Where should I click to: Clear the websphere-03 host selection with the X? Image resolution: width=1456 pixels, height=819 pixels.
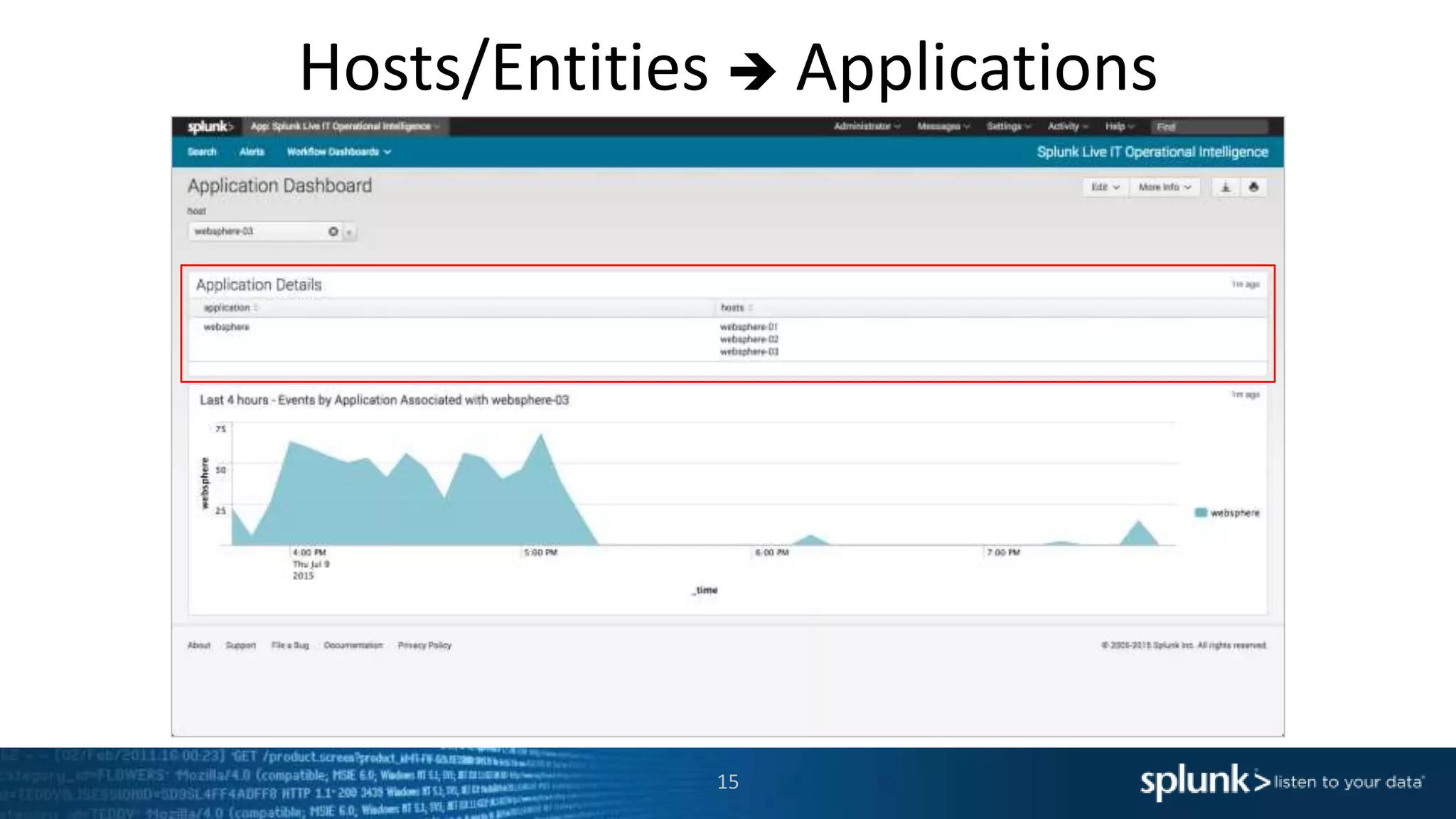click(333, 232)
